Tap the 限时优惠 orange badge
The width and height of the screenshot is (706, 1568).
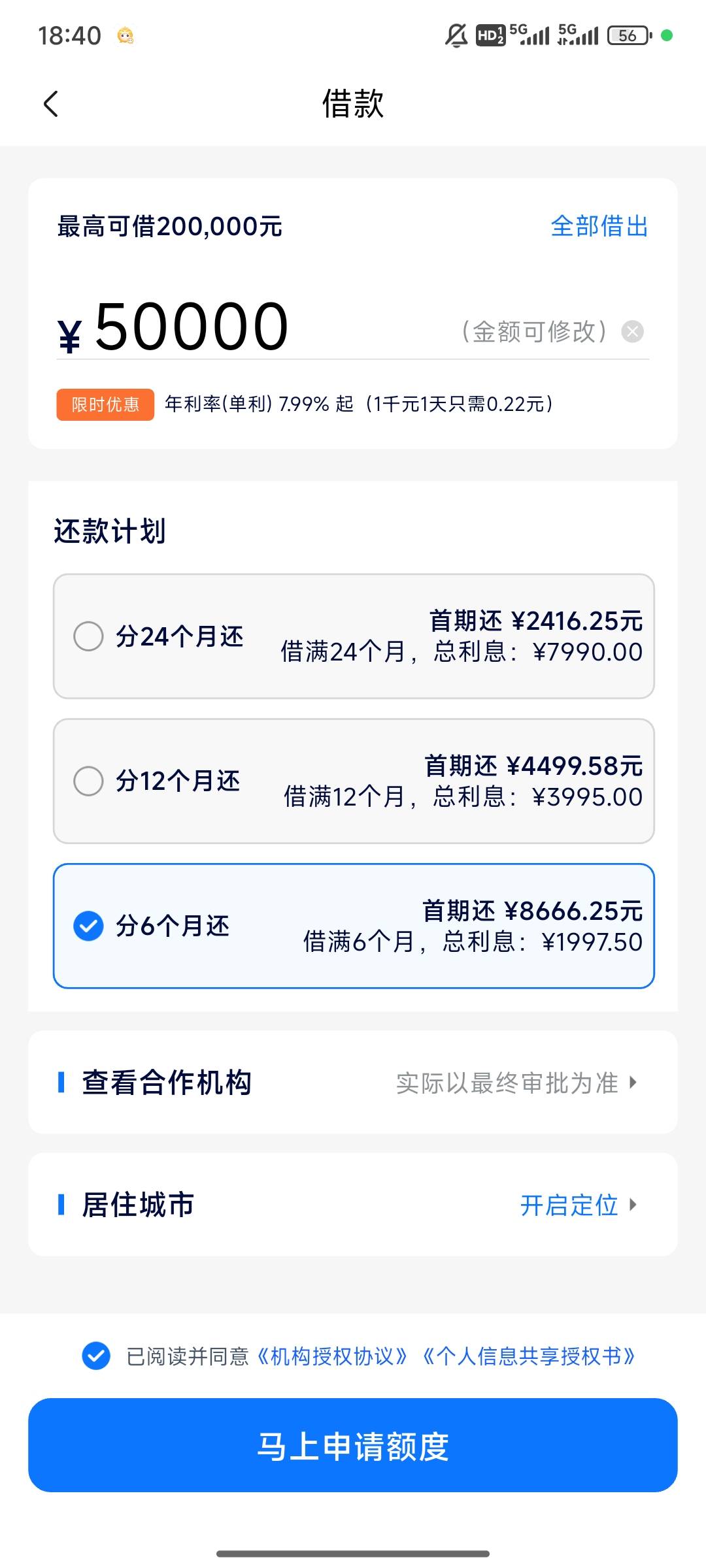pos(105,404)
